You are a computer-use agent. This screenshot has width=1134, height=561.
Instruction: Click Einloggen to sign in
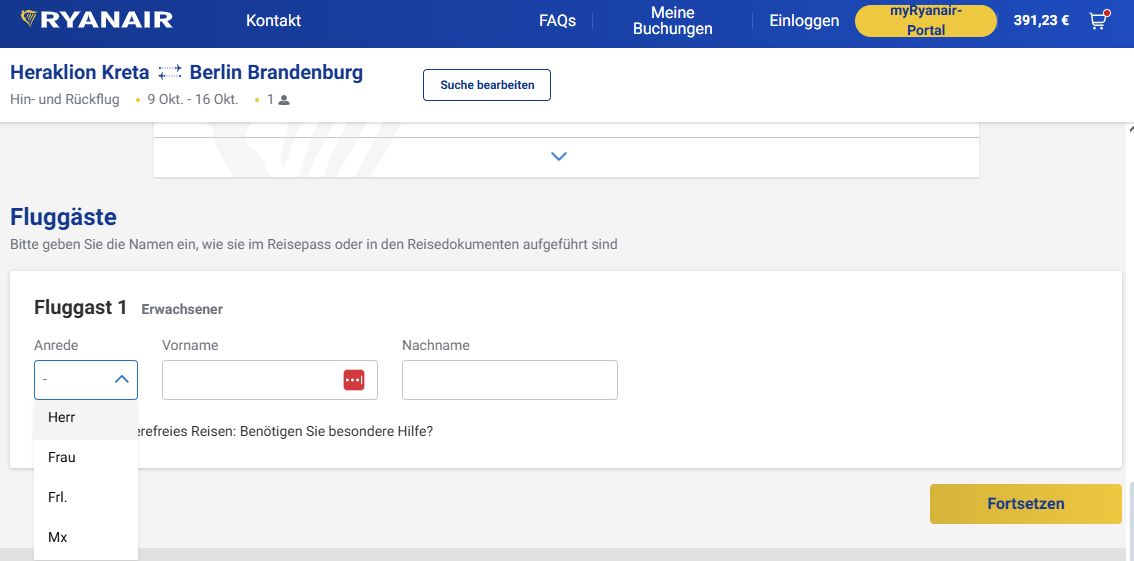[804, 20]
